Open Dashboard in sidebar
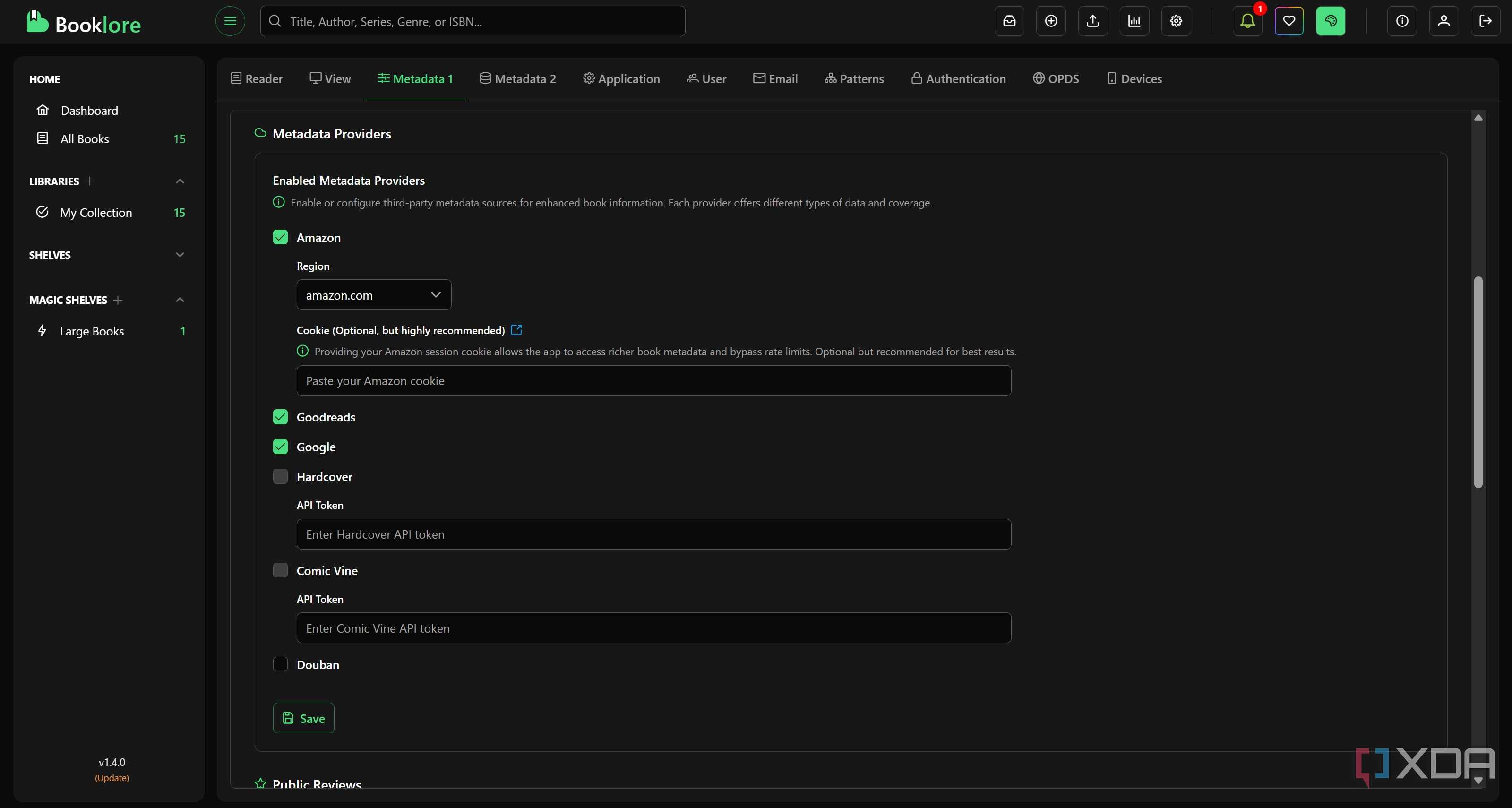The width and height of the screenshot is (1512, 808). click(x=89, y=110)
